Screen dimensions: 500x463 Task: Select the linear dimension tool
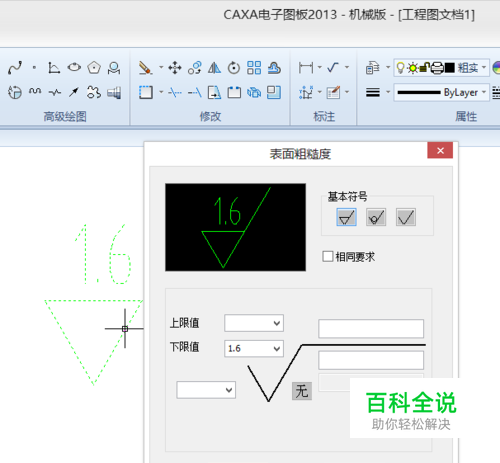pyautogui.click(x=306, y=68)
